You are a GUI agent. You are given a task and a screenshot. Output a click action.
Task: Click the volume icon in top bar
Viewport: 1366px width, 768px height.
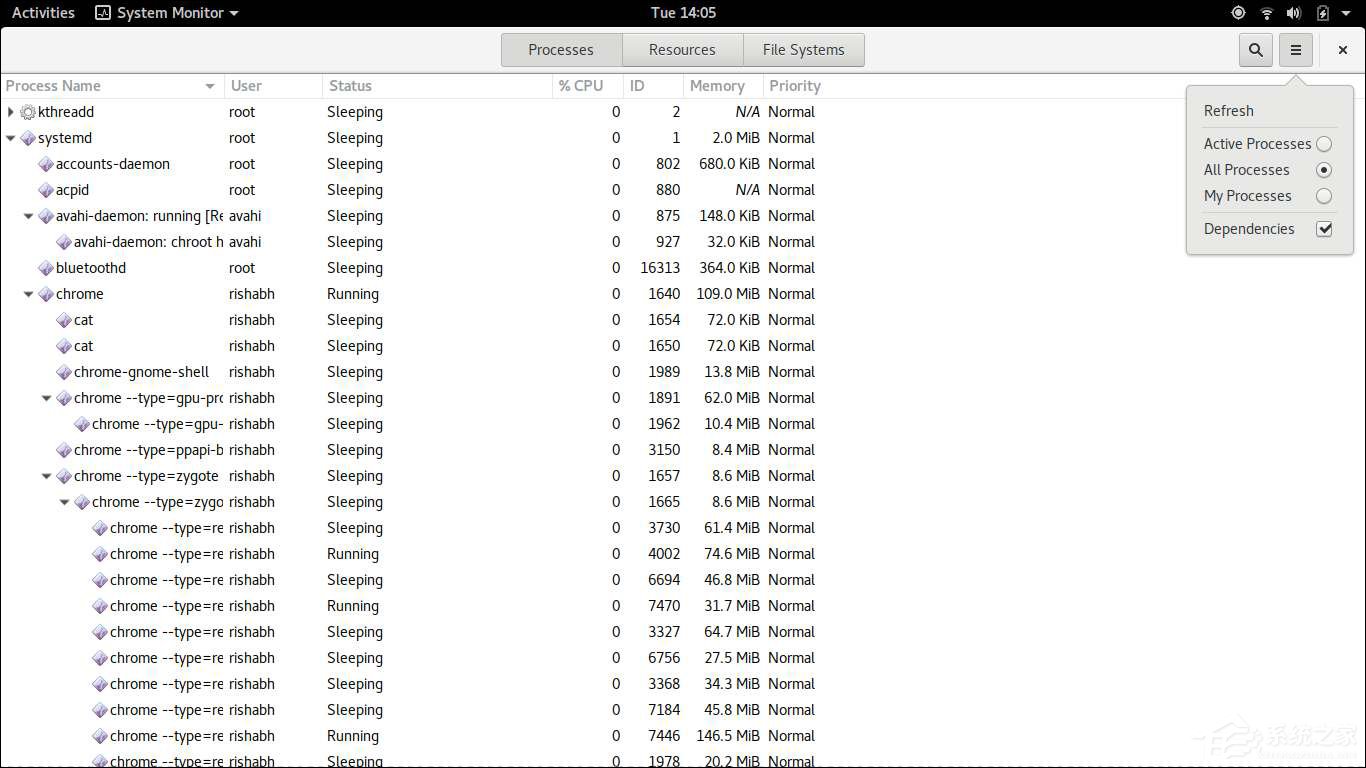click(x=1294, y=13)
